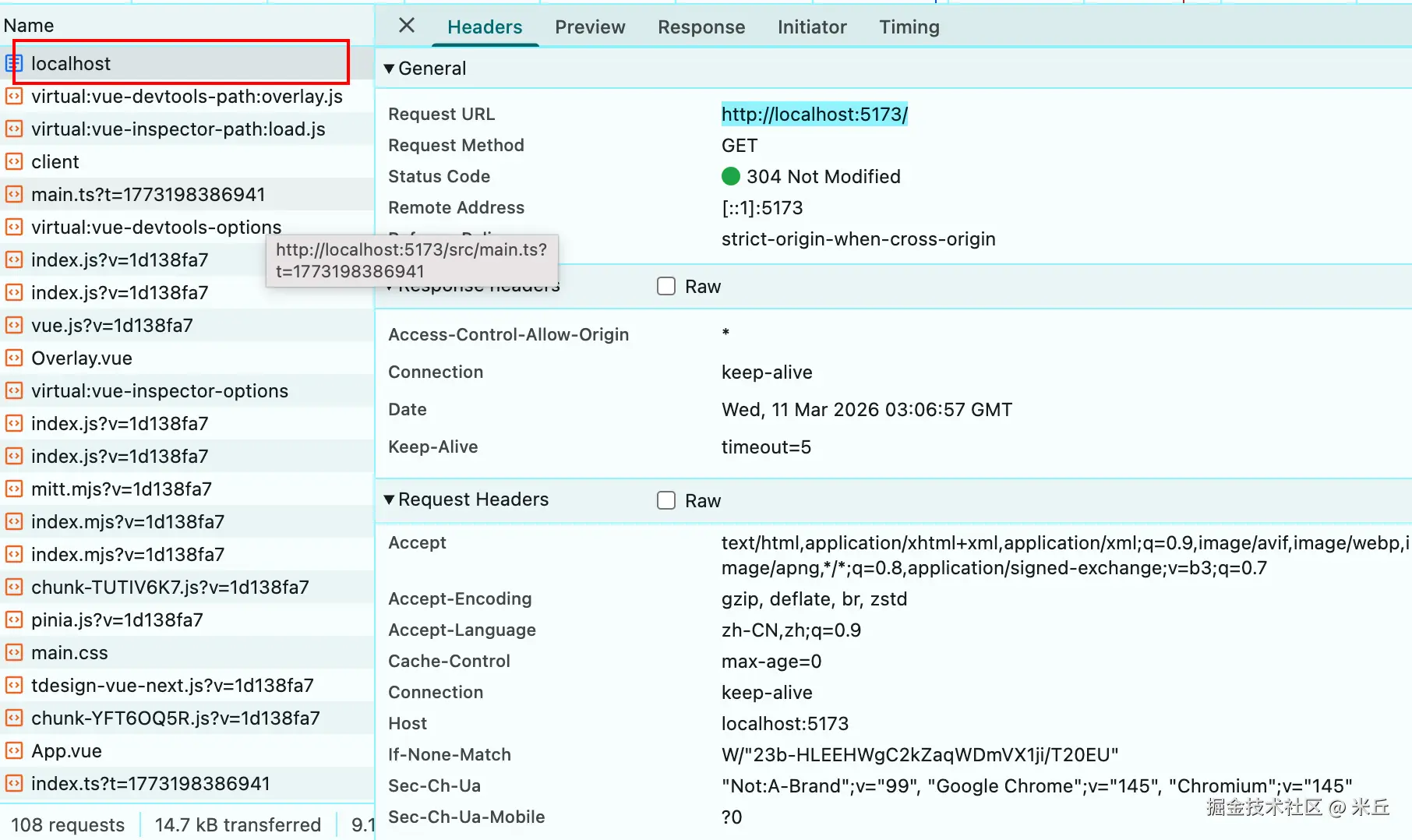The image size is (1412, 840).
Task: Select the App.vue request
Action: pyautogui.click(x=187, y=750)
